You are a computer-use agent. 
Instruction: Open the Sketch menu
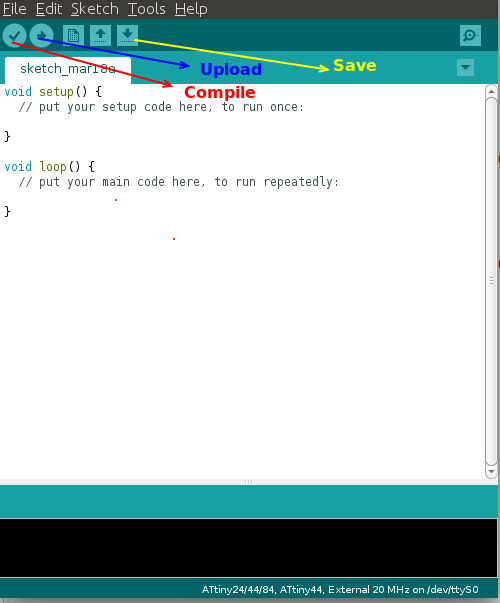click(x=95, y=9)
